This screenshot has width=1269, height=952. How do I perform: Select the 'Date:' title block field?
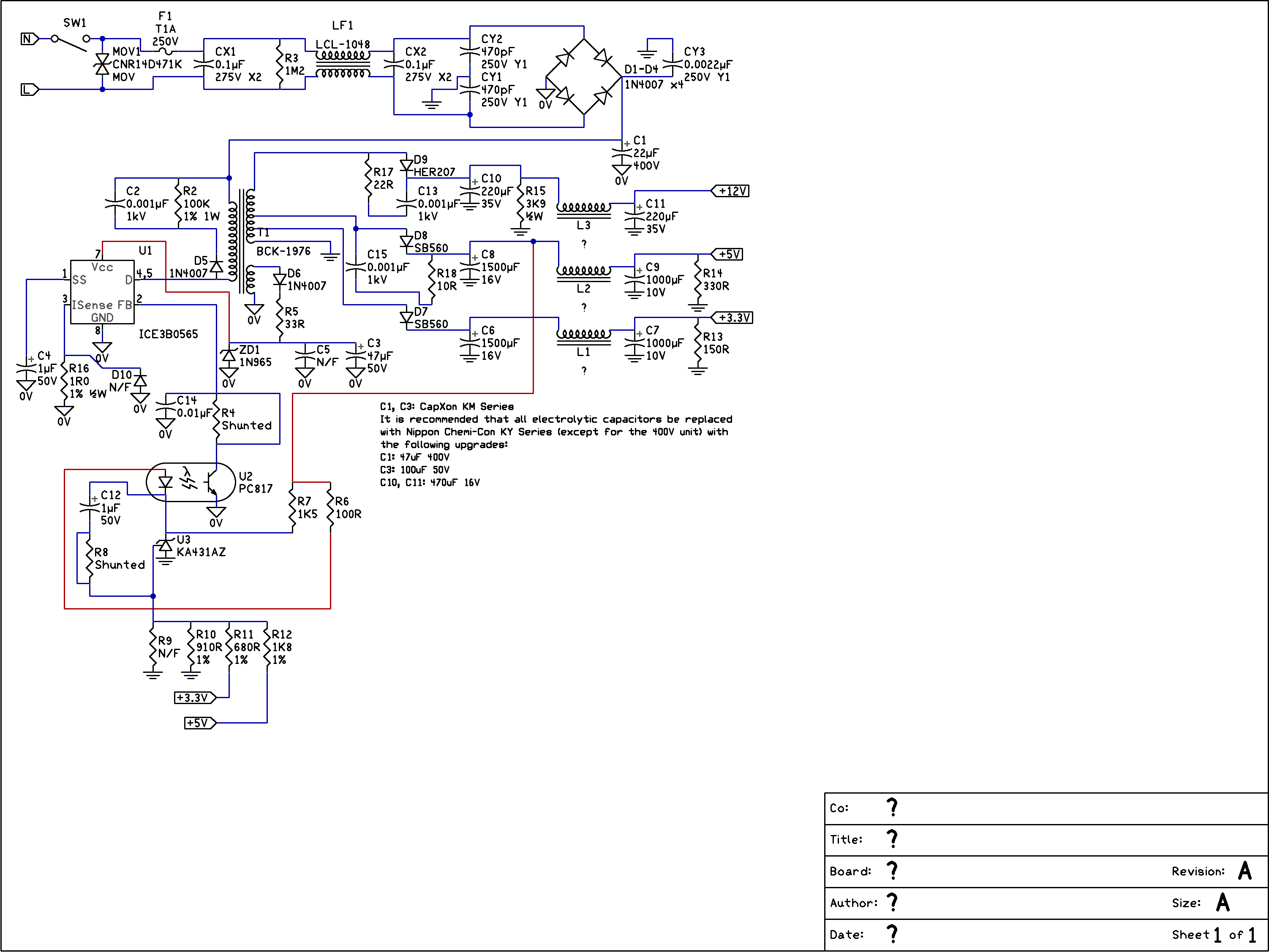pos(1046,935)
